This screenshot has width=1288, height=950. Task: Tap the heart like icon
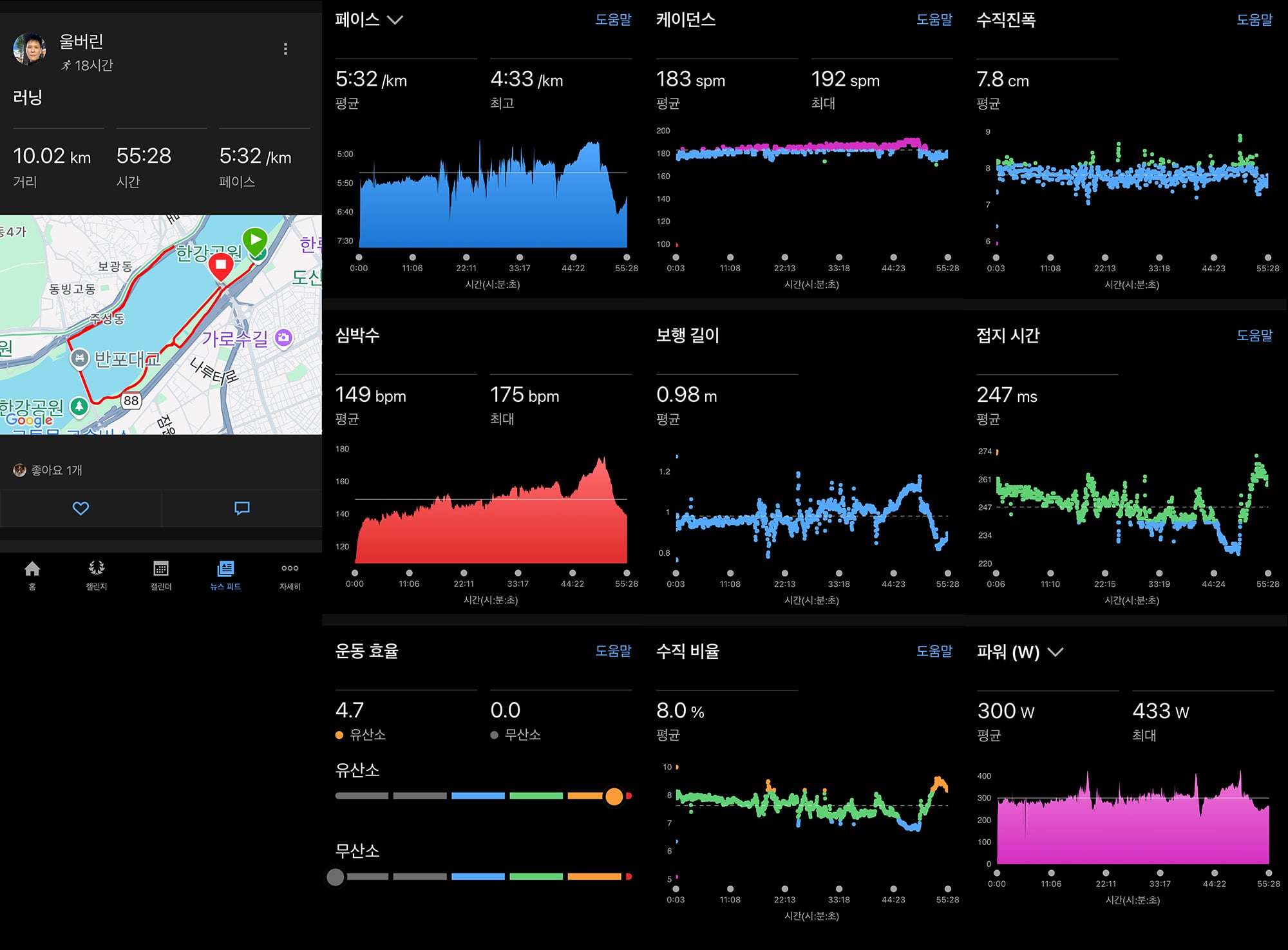(x=80, y=508)
